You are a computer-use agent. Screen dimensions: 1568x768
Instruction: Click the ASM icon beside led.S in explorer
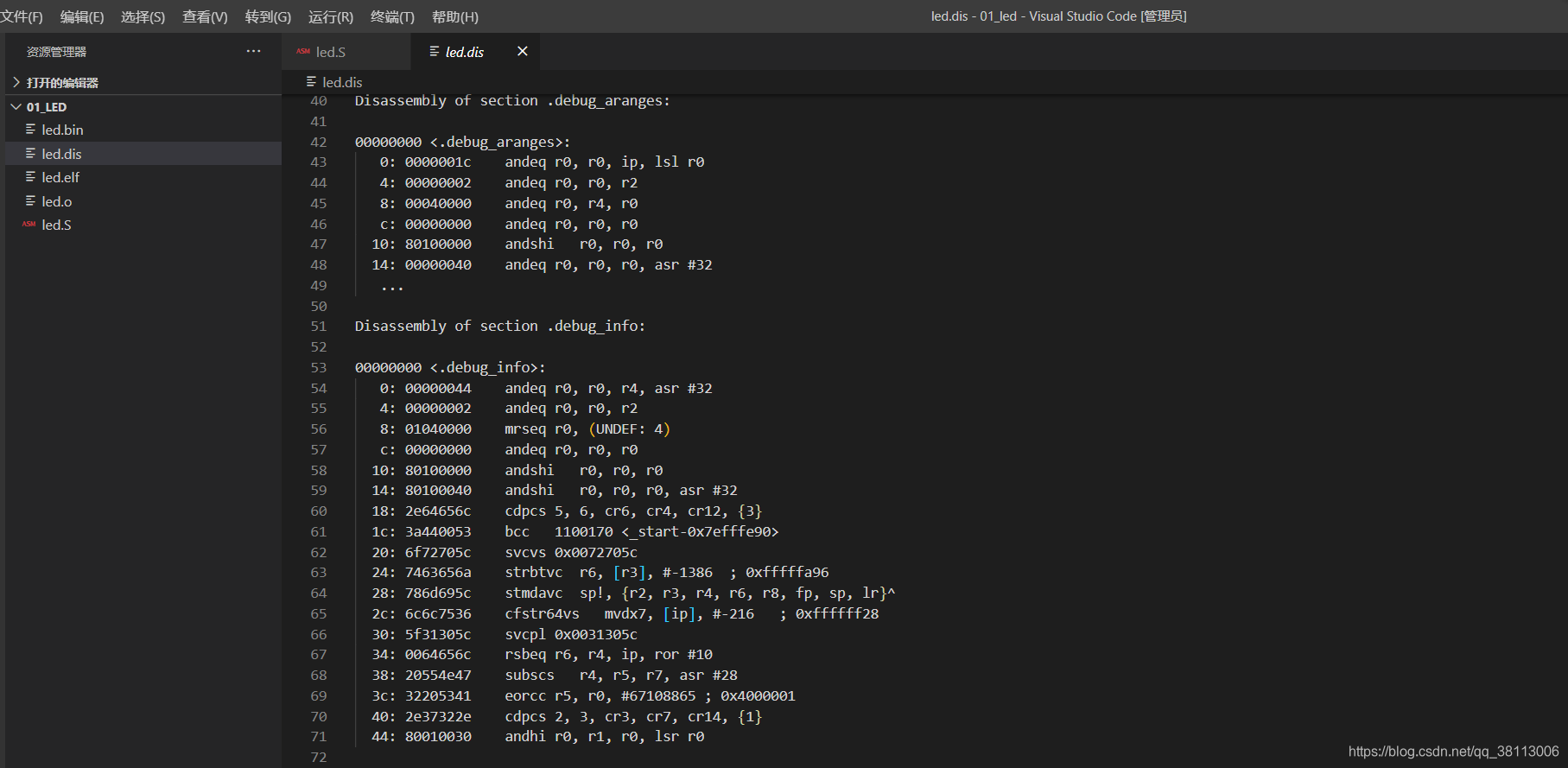[x=29, y=225]
